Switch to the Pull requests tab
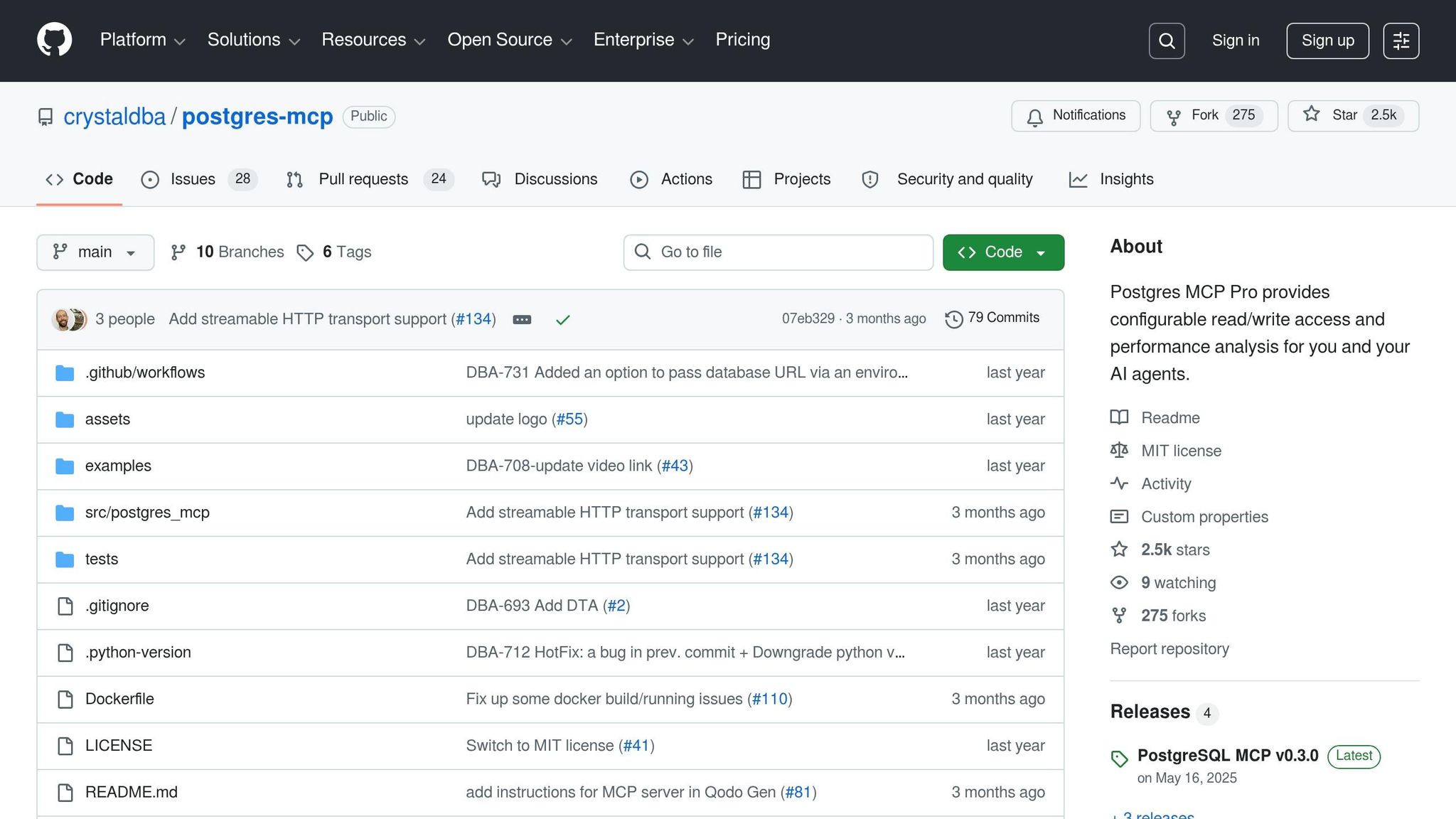The width and height of the screenshot is (1456, 819). [x=364, y=179]
